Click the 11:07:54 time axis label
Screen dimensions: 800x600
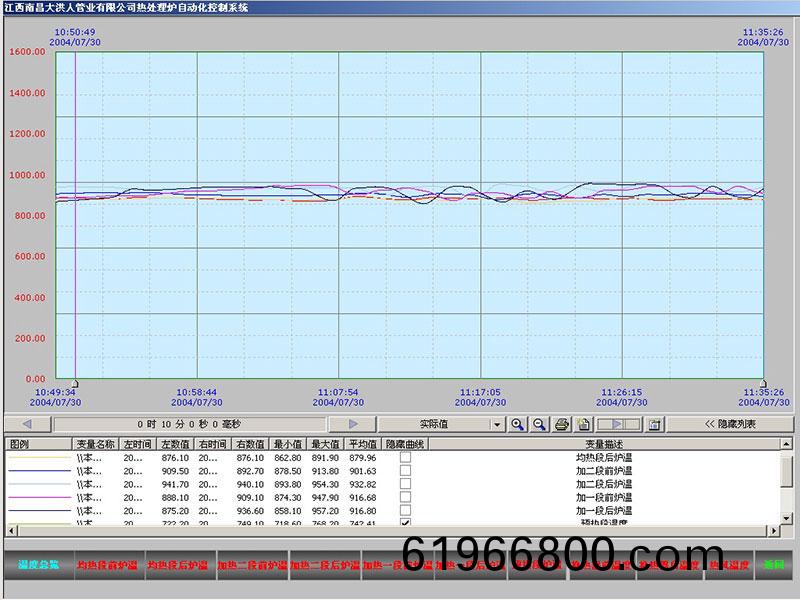pos(338,392)
